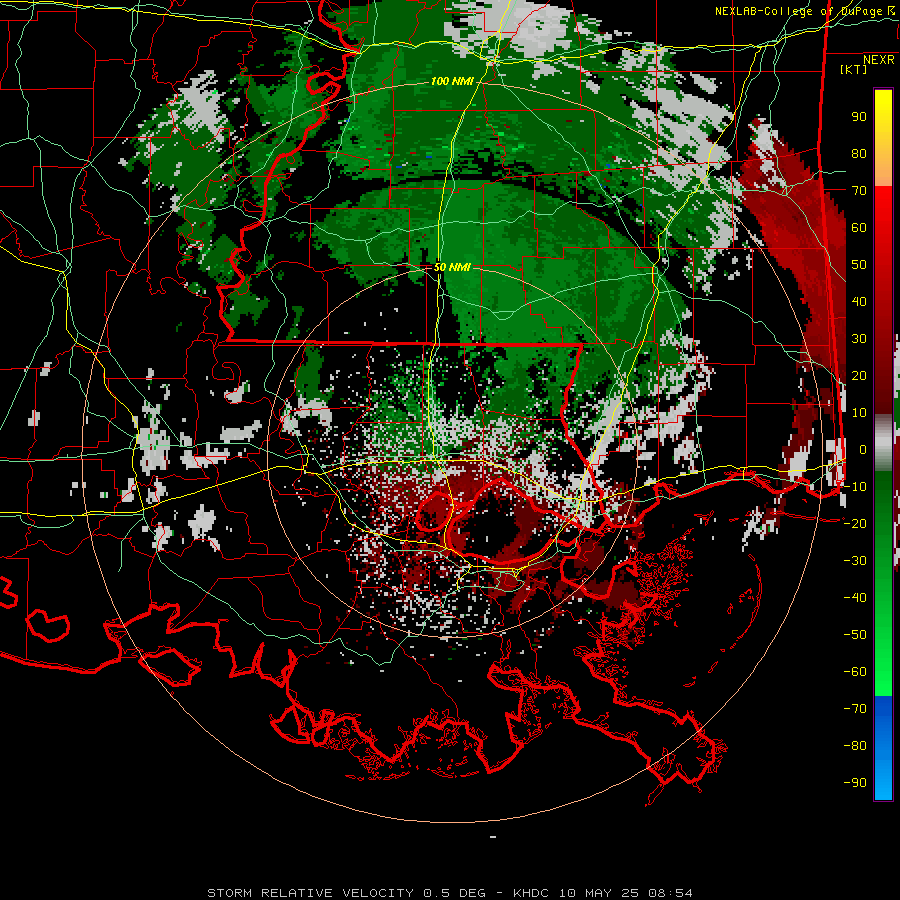The width and height of the screenshot is (900, 900).
Task: Select the -90 value on the velocity scale
Action: pyautogui.click(x=855, y=782)
